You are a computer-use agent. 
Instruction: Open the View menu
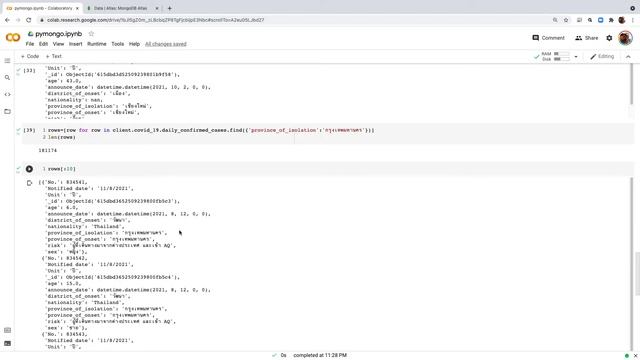pyautogui.click(x=58, y=44)
